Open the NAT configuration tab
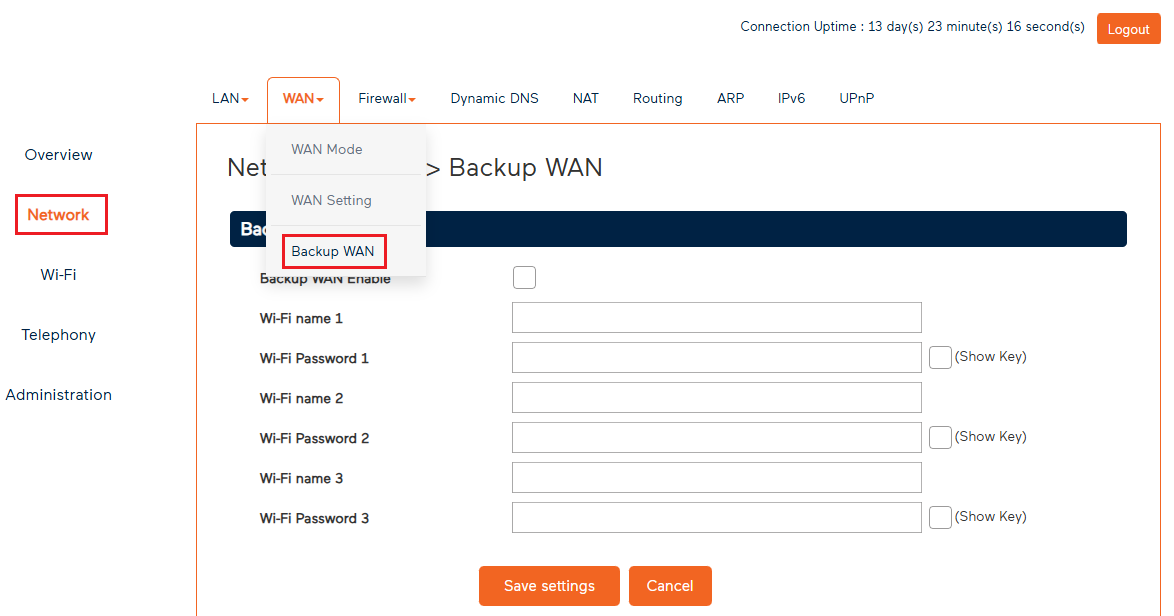 [585, 98]
